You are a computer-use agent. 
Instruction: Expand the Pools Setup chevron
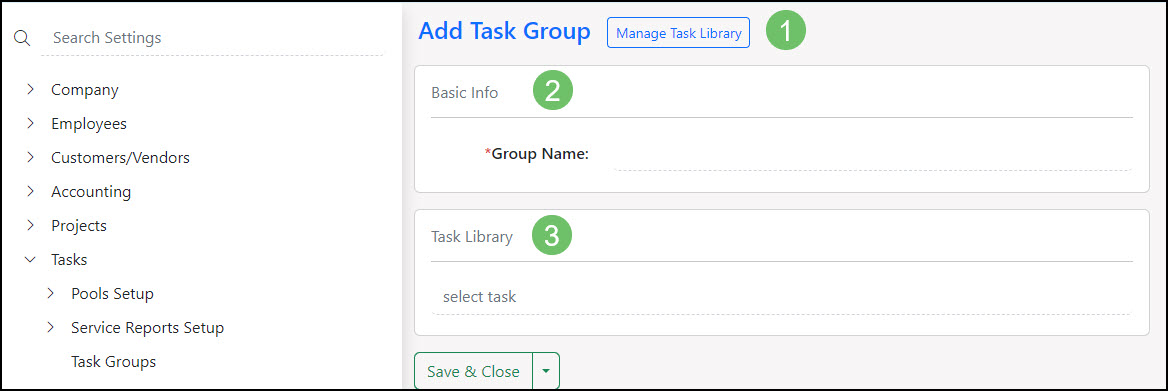(51, 293)
